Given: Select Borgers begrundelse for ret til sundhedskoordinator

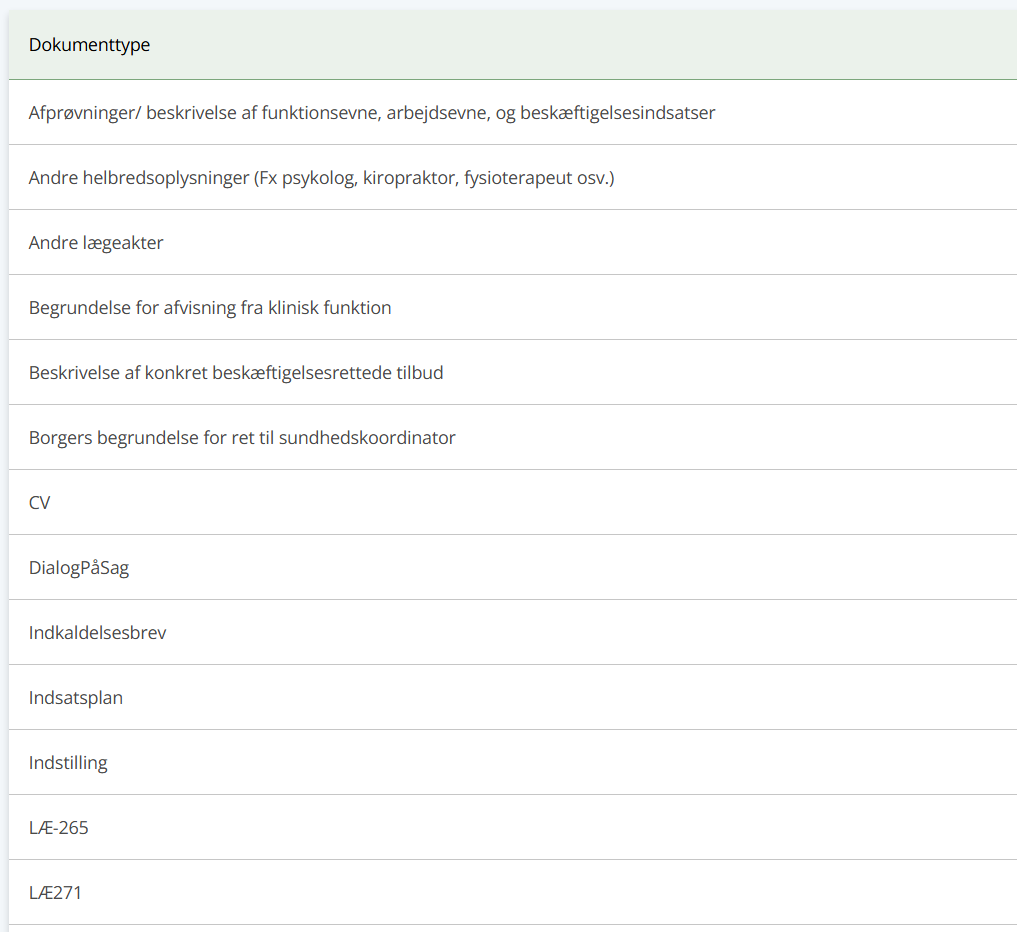Looking at the screenshot, I should pos(513,437).
